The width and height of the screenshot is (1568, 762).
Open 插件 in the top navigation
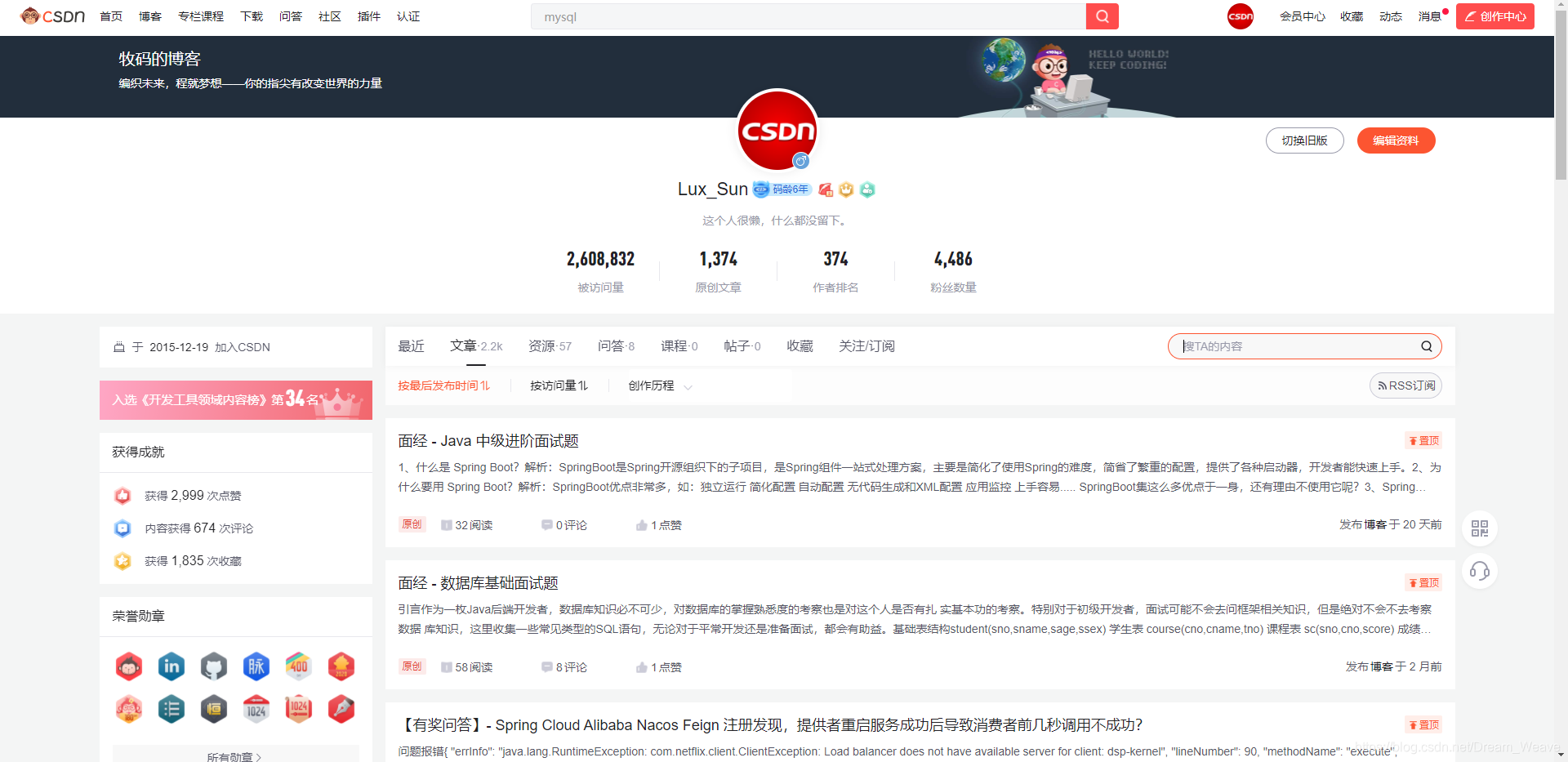369,16
